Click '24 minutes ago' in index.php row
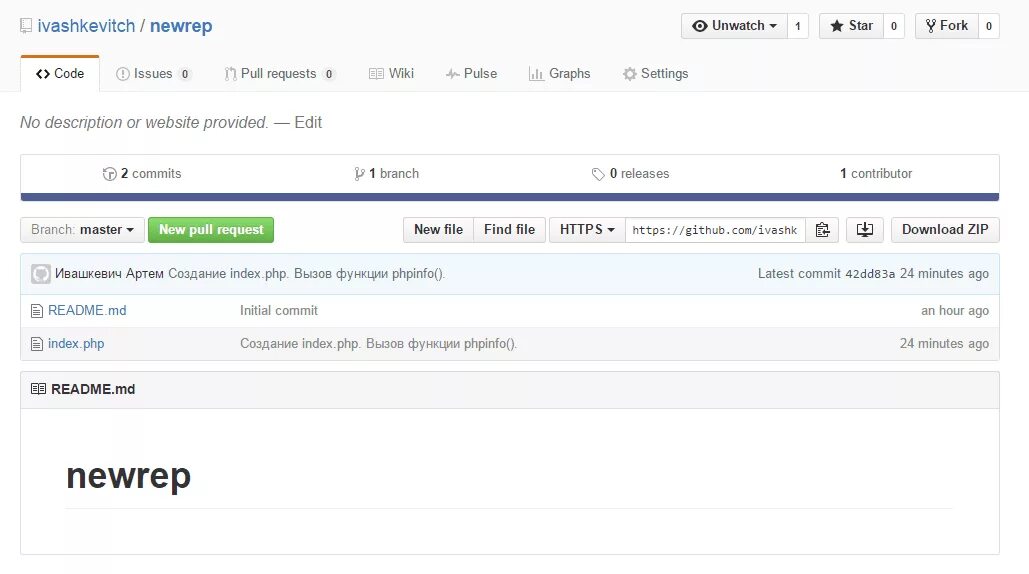Screen dimensions: 1029x574 pos(944,344)
